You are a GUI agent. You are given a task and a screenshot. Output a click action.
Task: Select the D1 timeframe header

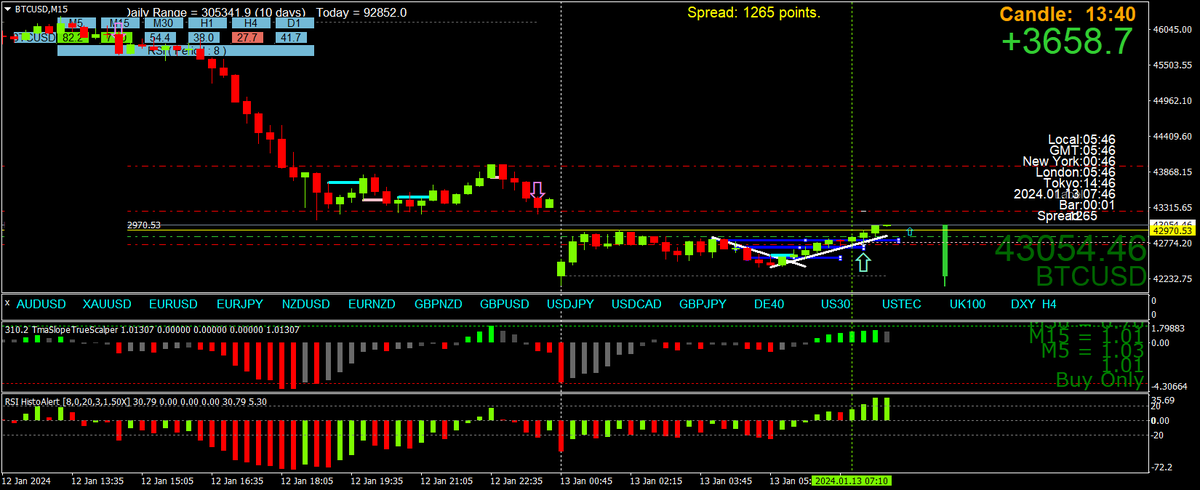(293, 22)
